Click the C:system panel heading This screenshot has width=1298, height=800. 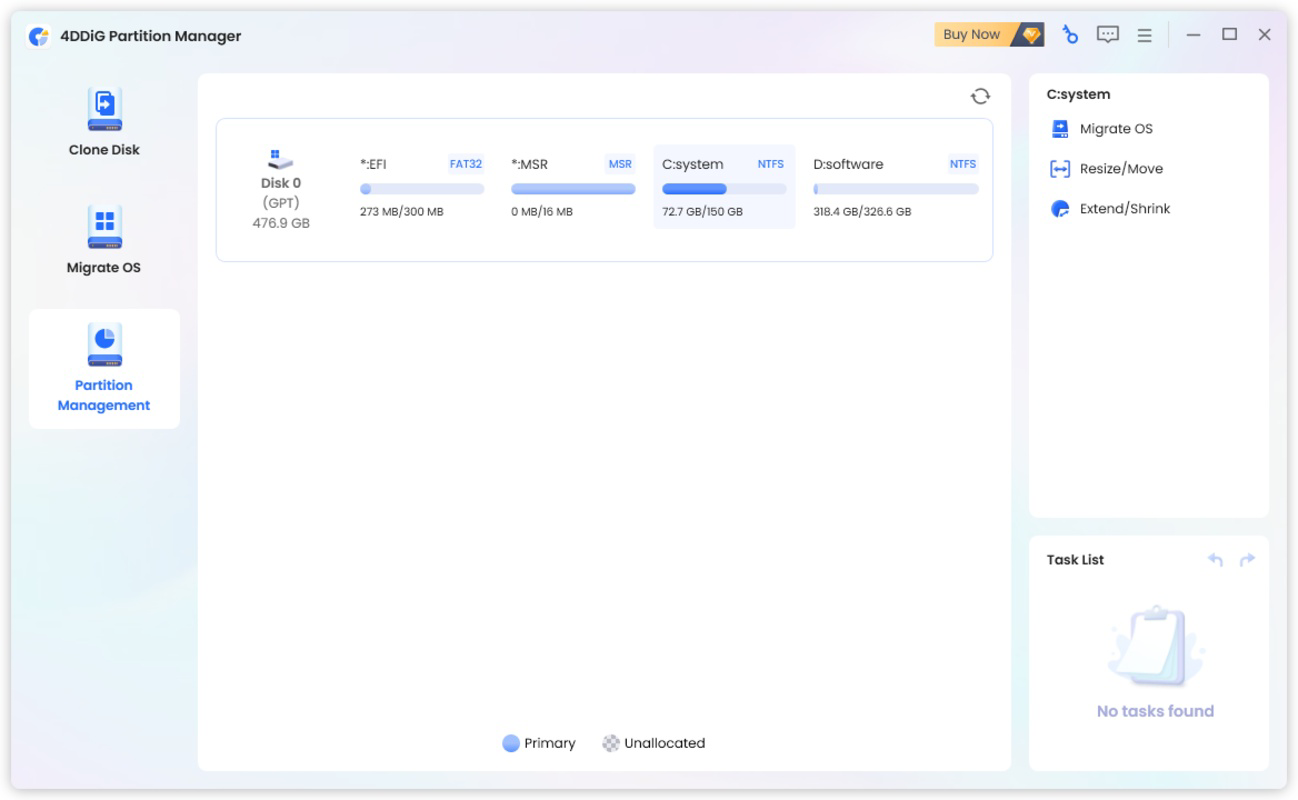pos(1078,94)
